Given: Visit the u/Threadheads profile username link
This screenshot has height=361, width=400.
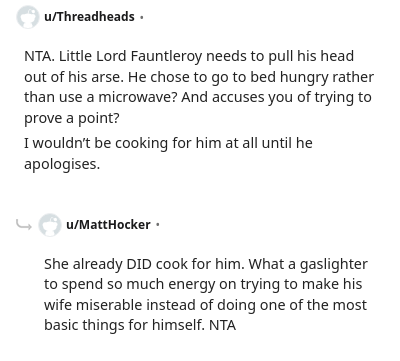Looking at the screenshot, I should 89,16.
